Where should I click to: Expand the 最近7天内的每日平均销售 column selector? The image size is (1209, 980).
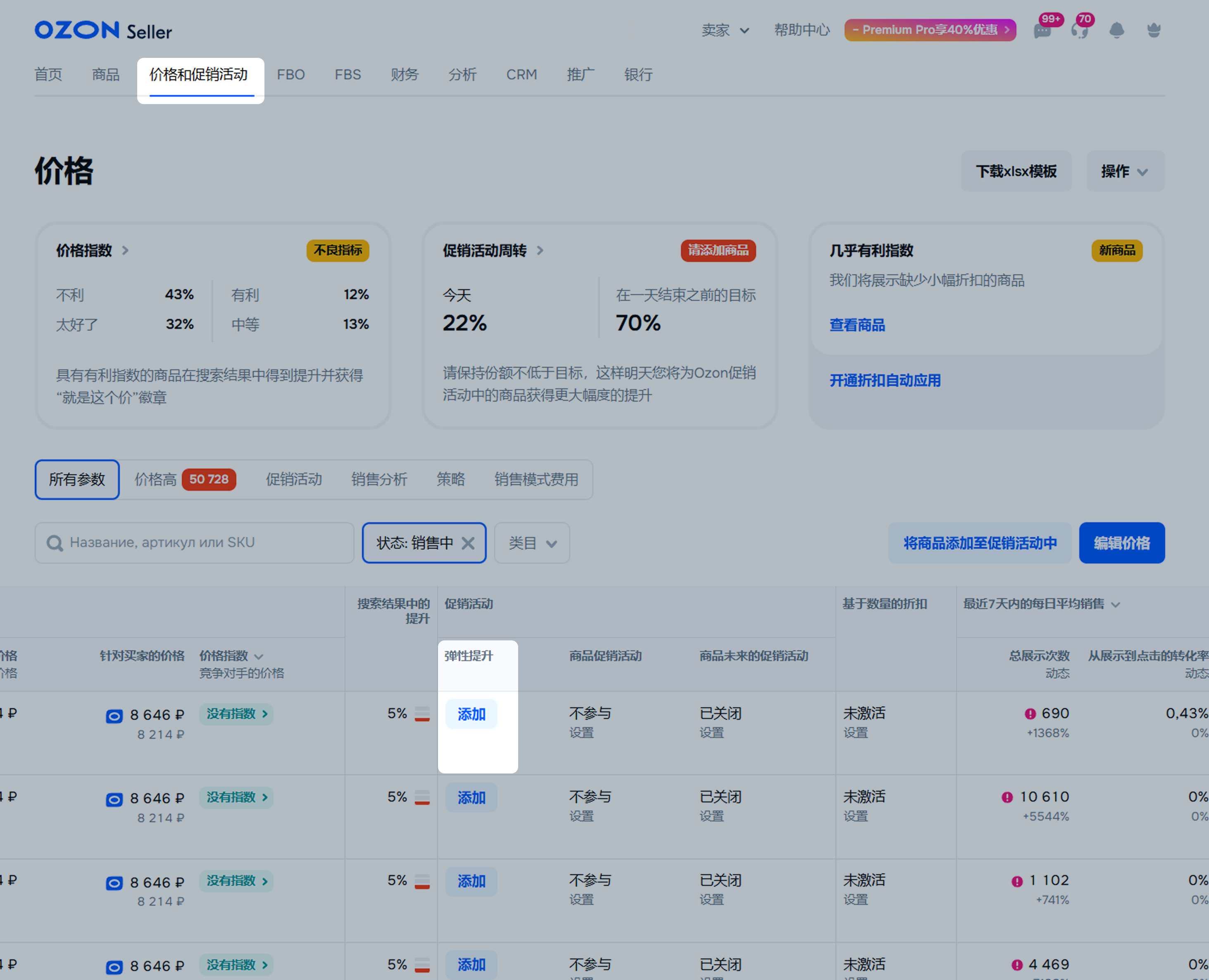pyautogui.click(x=1115, y=604)
